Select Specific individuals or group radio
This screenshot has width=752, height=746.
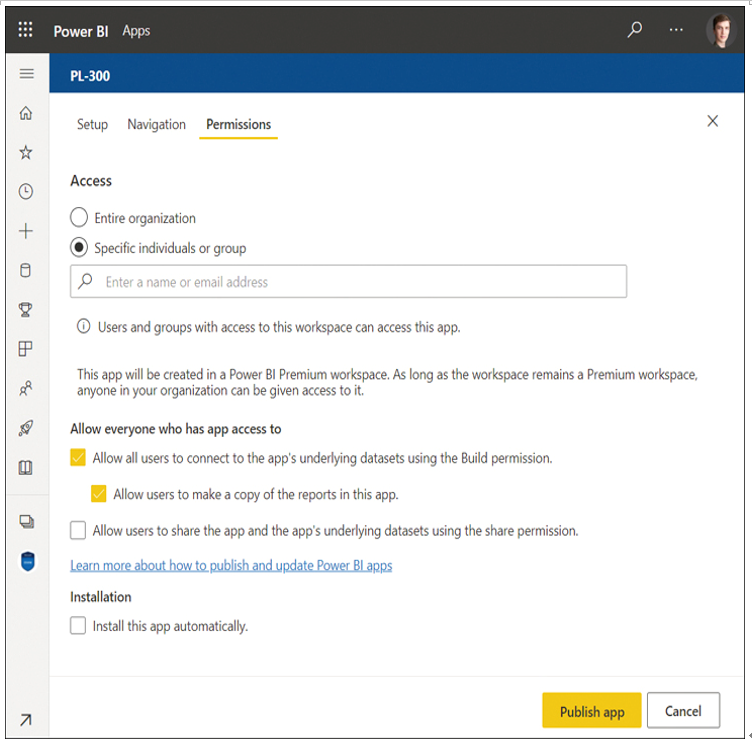[79, 248]
